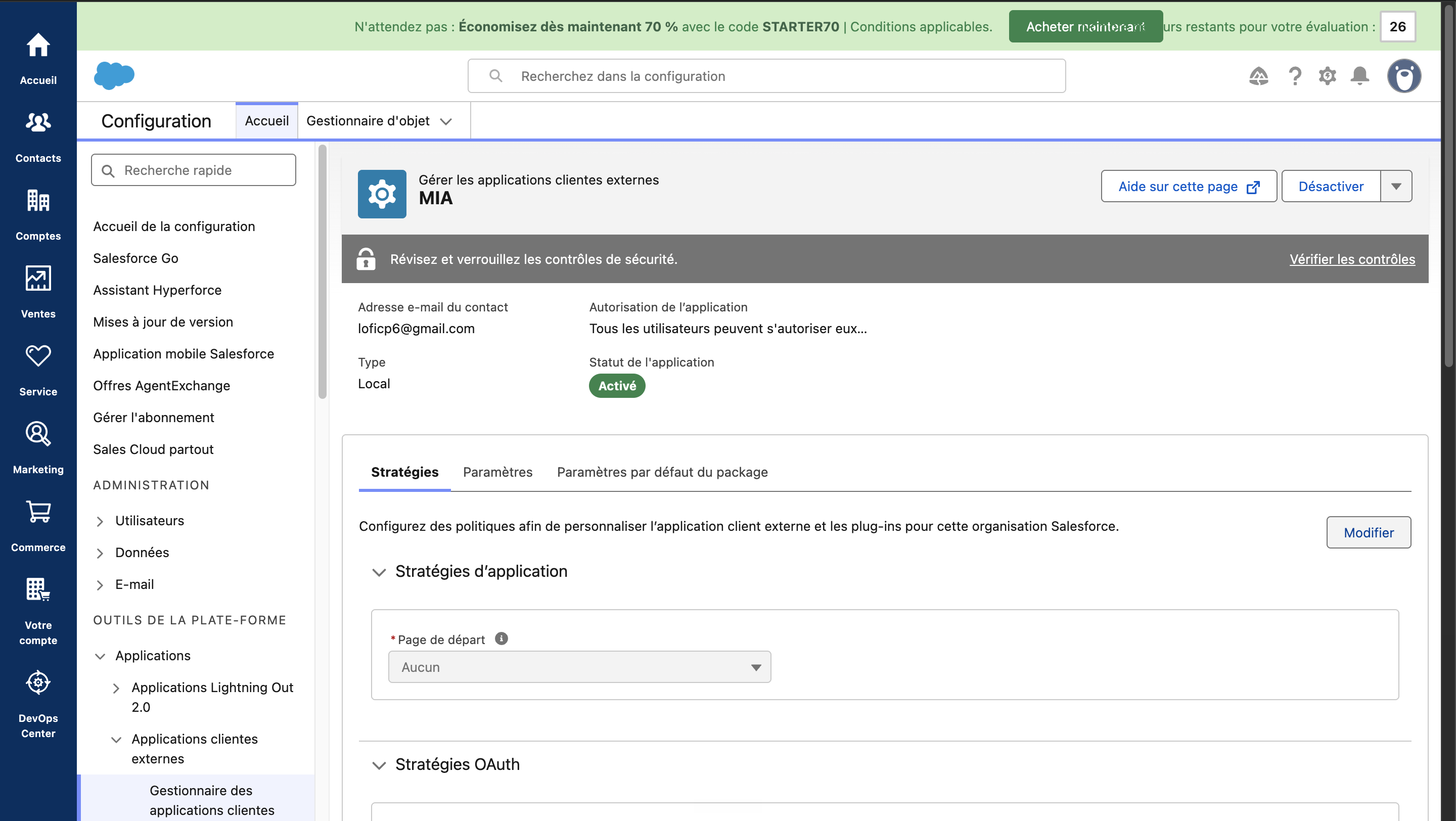Open the user avatar profile menu

(1404, 76)
